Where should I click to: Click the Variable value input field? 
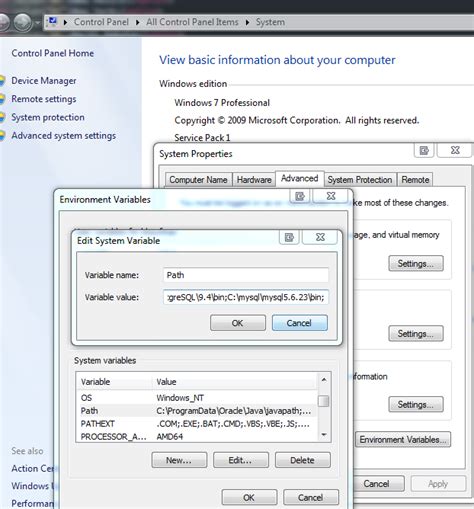click(246, 297)
